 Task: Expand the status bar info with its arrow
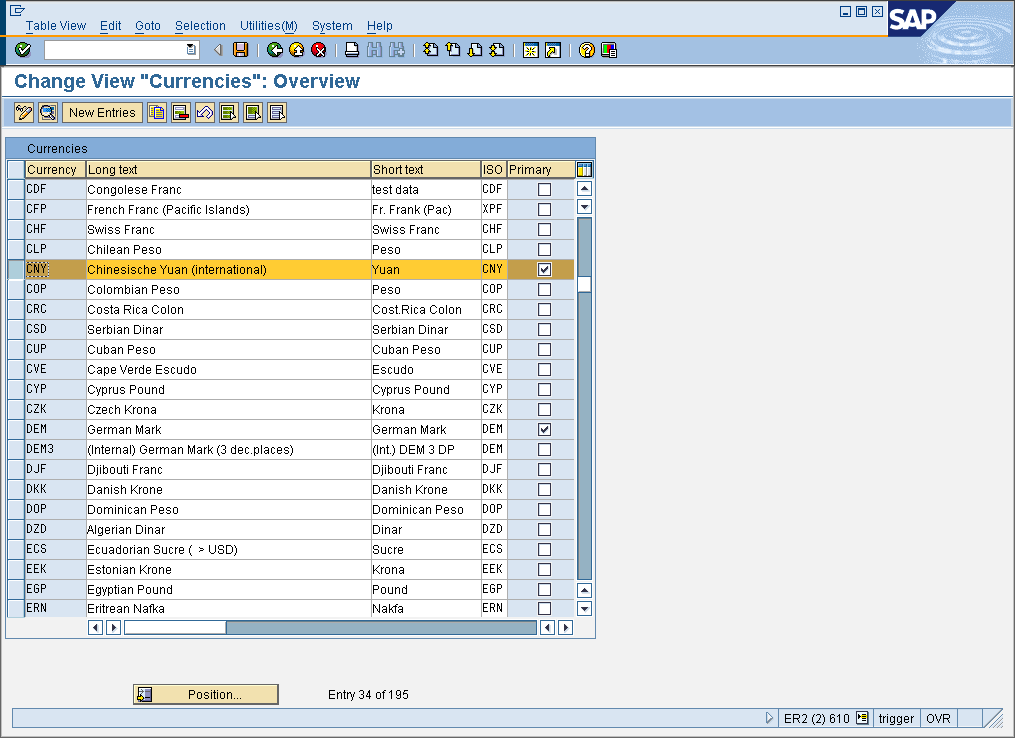(770, 718)
